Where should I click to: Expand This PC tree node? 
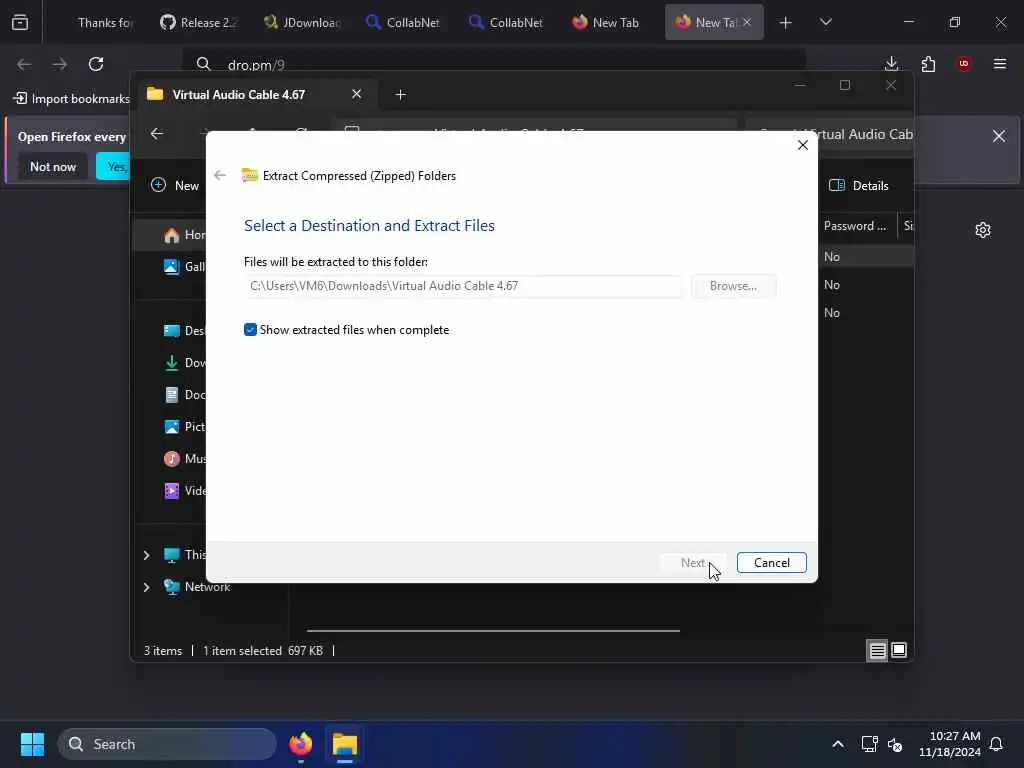(x=146, y=555)
